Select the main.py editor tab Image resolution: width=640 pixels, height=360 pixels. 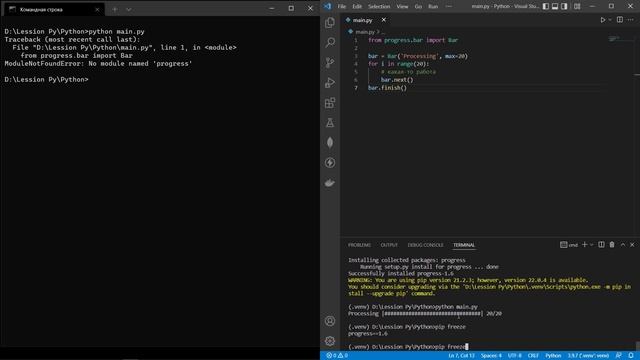pos(362,20)
